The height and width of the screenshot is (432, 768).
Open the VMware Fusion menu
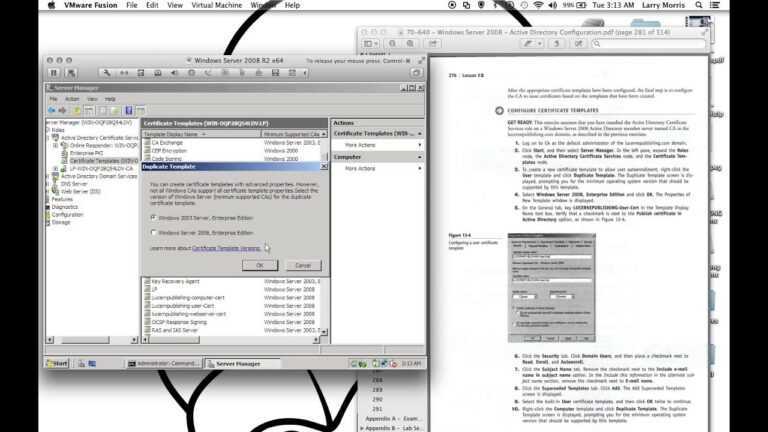point(91,5)
